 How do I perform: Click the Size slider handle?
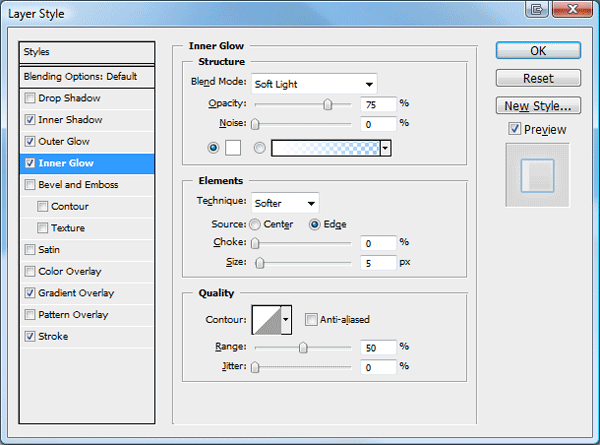(x=260, y=263)
